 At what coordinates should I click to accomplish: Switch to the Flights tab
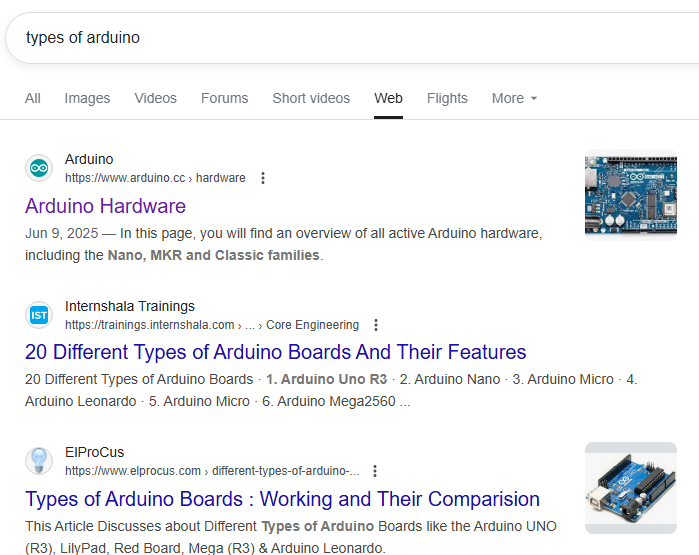coord(447,98)
